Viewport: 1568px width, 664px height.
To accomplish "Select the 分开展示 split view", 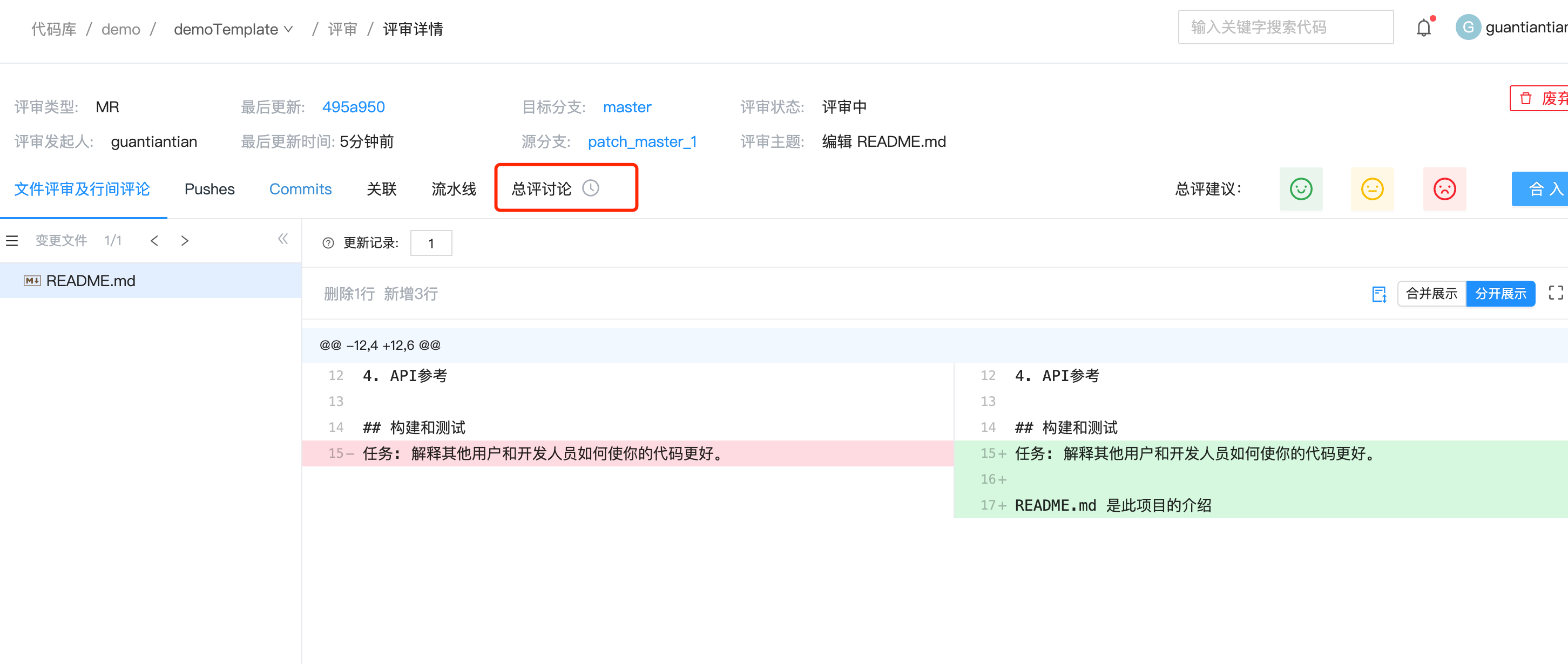I will (1500, 294).
